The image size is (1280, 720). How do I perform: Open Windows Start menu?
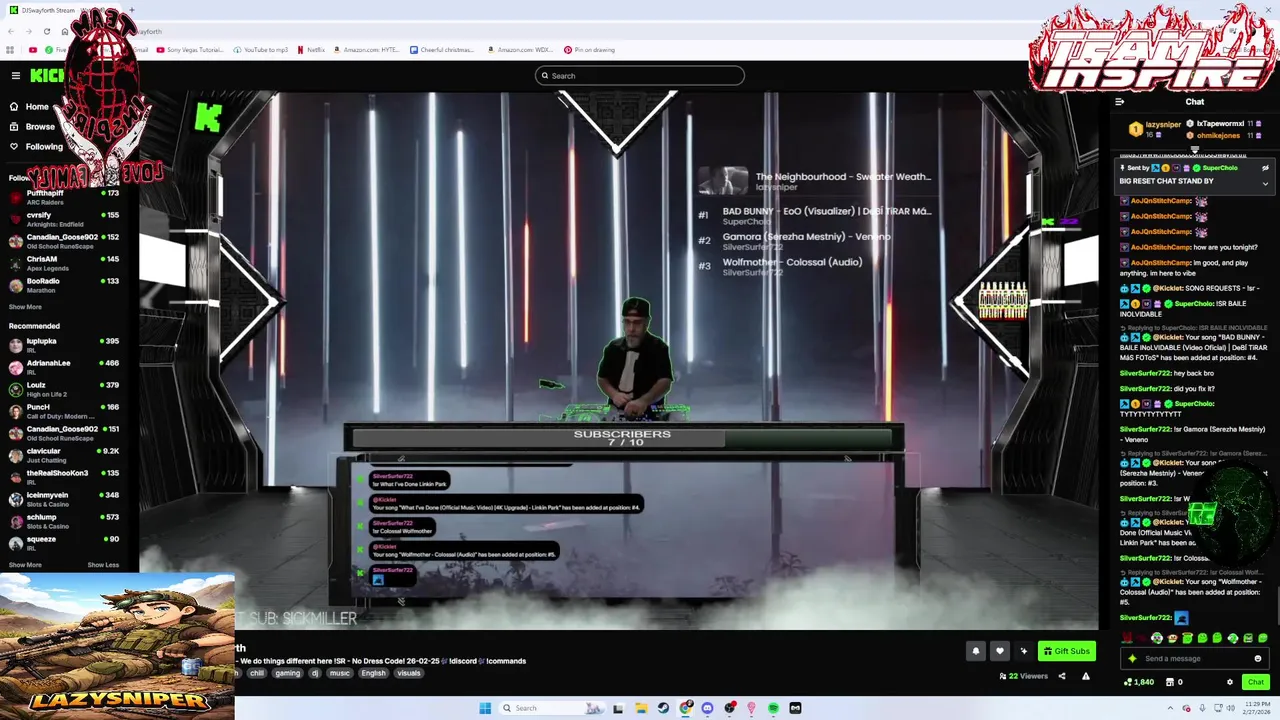pyautogui.click(x=485, y=708)
